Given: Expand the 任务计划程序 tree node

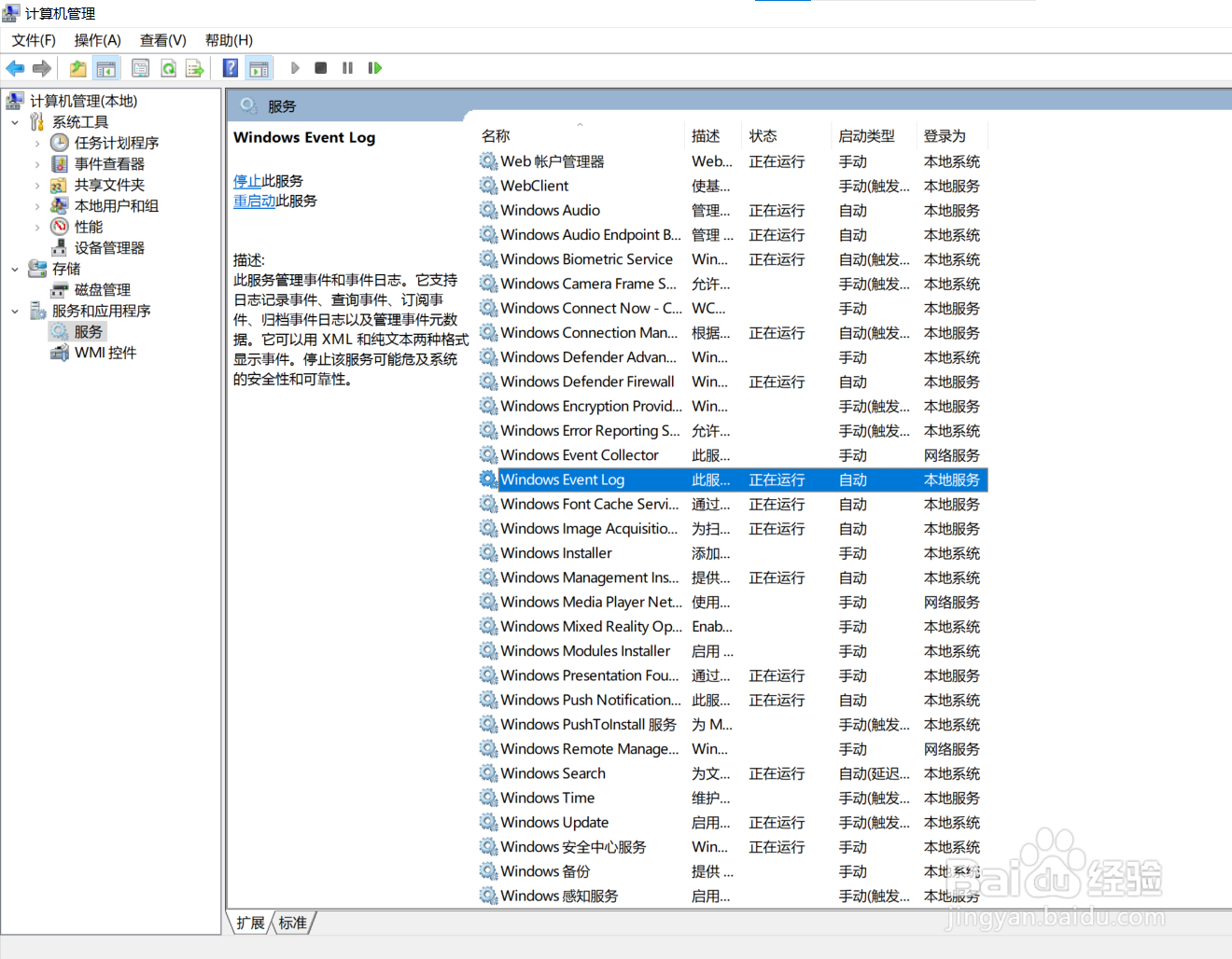Looking at the screenshot, I should pos(37,144).
